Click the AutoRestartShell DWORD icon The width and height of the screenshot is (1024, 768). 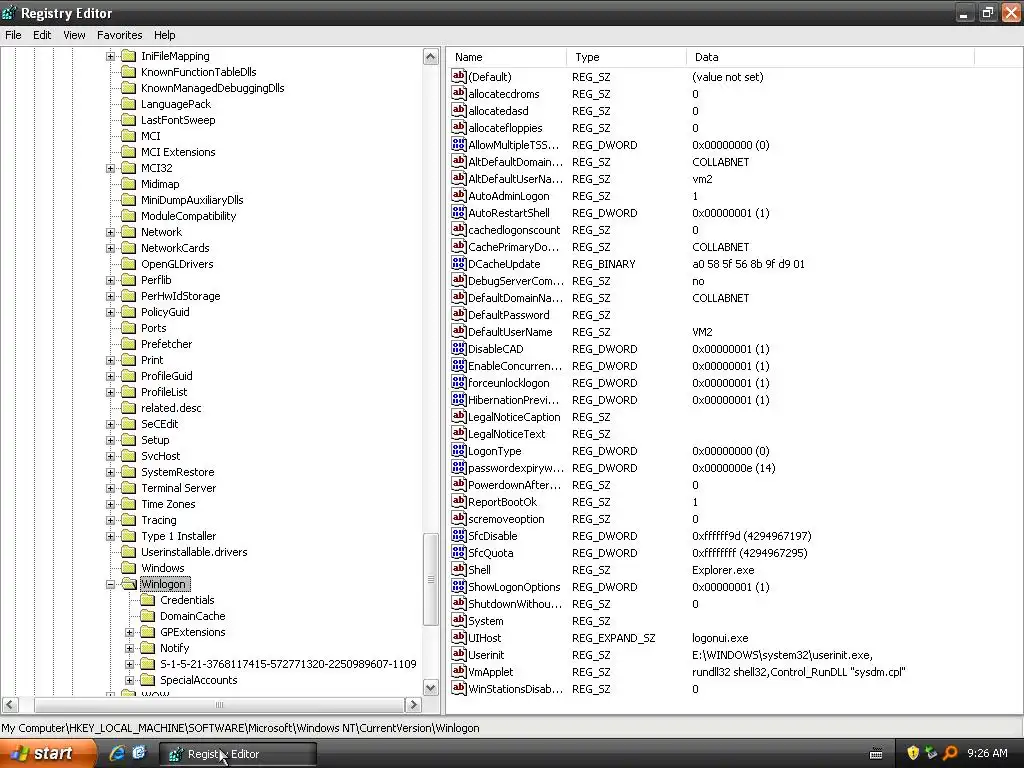458,212
